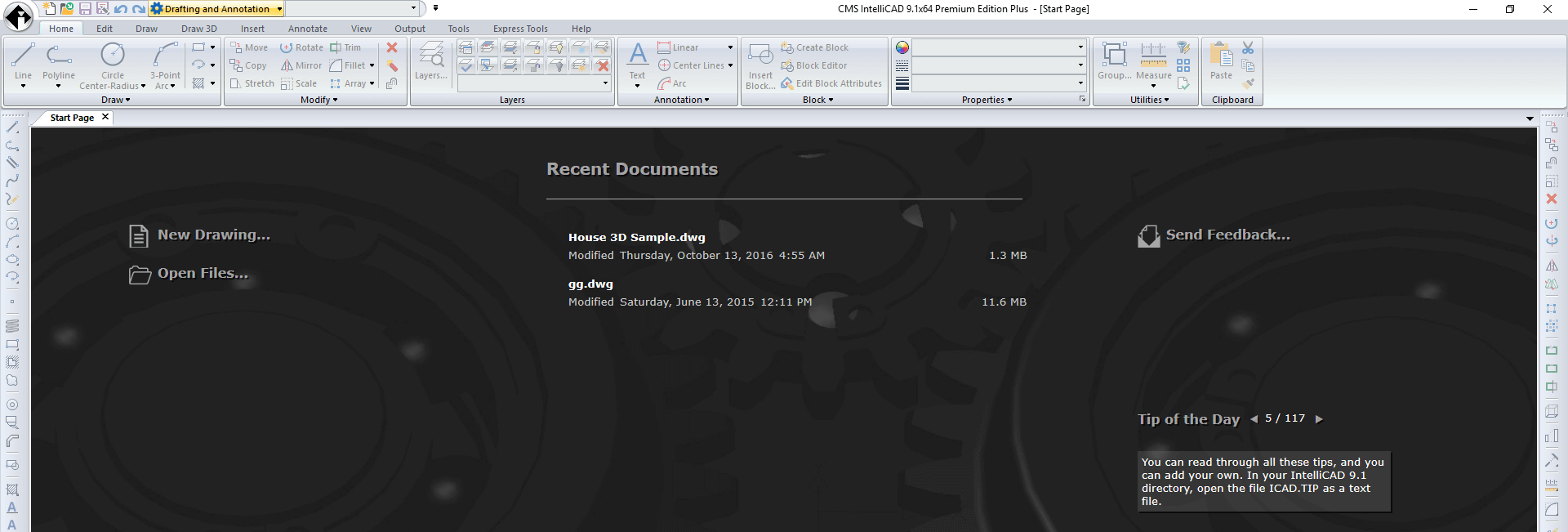This screenshot has height=532, width=1568.
Task: Pick the 3-Point Arc tool
Action: [165, 65]
